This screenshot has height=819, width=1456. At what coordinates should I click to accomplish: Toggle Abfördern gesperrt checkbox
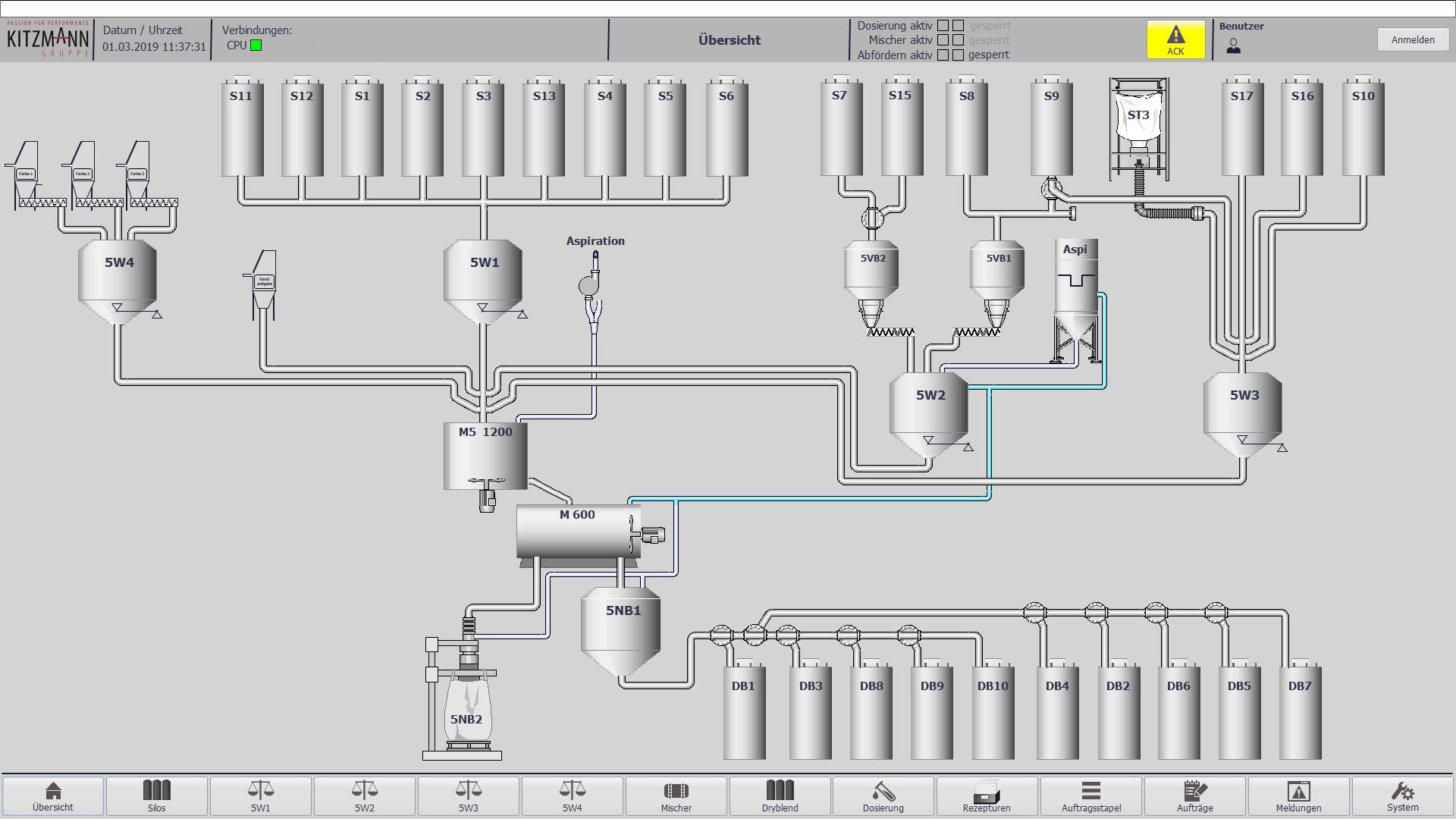[959, 55]
